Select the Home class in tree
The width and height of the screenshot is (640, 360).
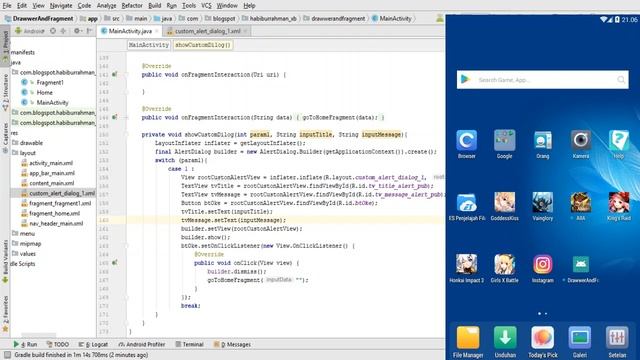pos(44,93)
